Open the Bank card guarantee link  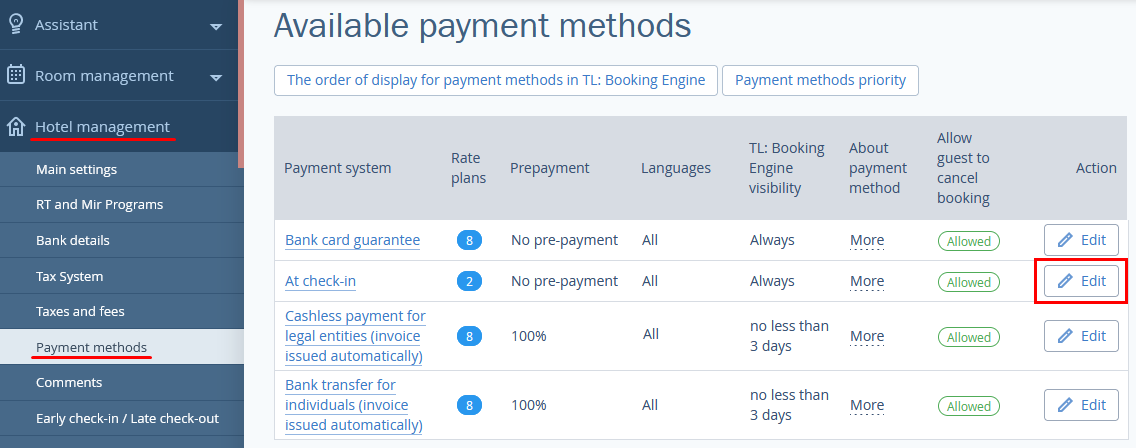tap(352, 240)
